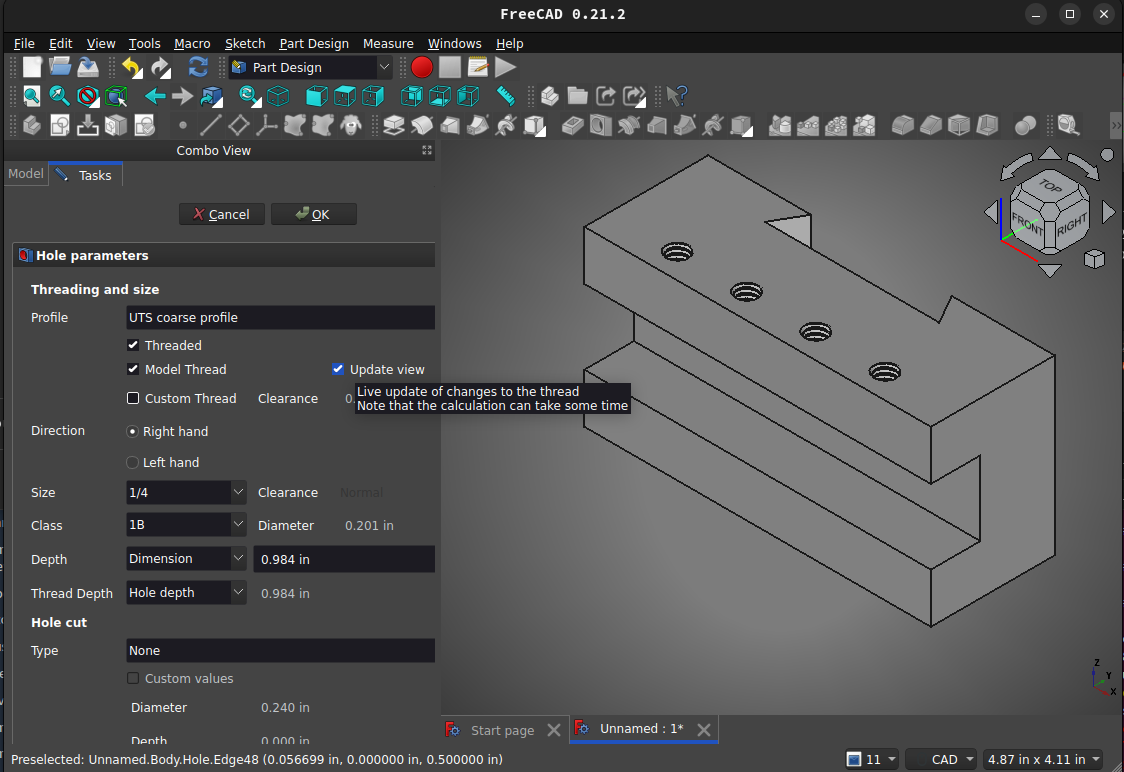The width and height of the screenshot is (1124, 772).
Task: Click the Fillet tool icon
Action: tap(902, 125)
